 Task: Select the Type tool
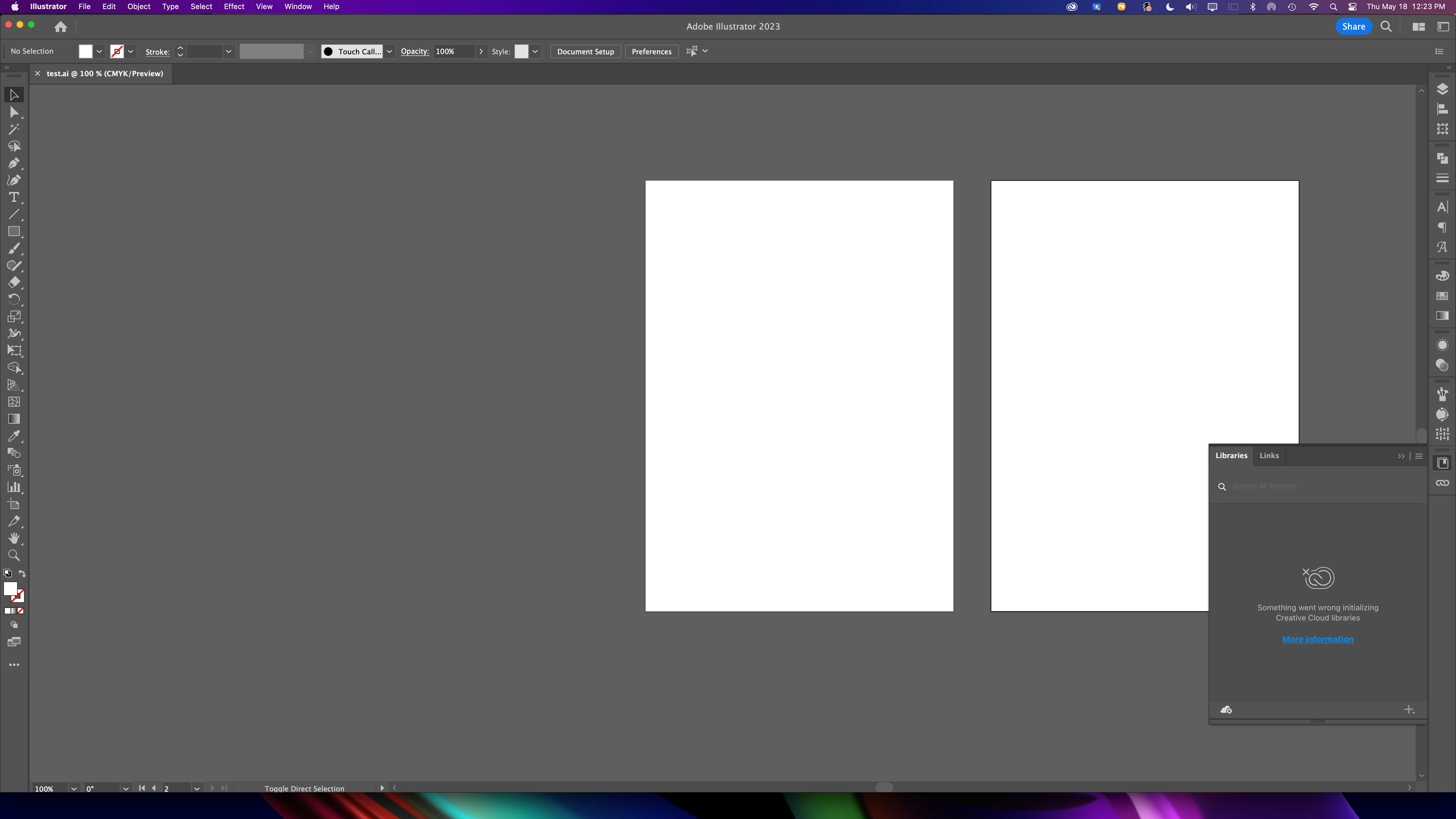pos(14,197)
